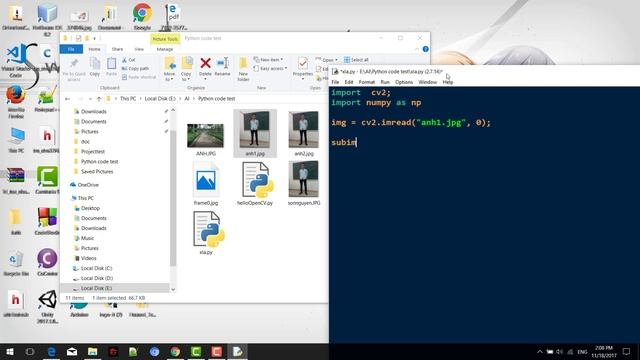Open the Options menu in IDLE

pyautogui.click(x=404, y=82)
